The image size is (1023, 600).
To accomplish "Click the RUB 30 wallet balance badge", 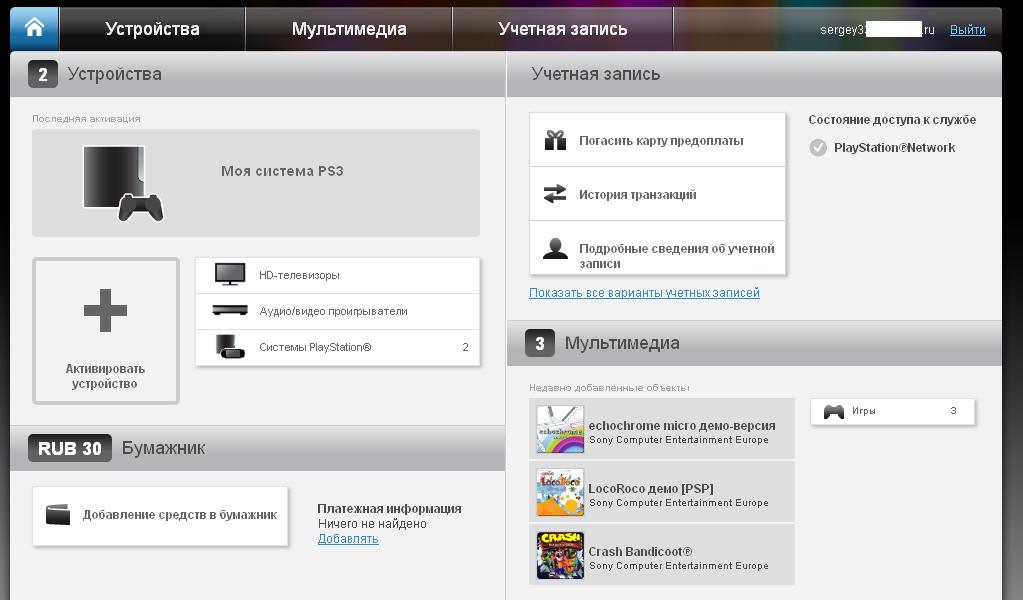I will (x=70, y=448).
